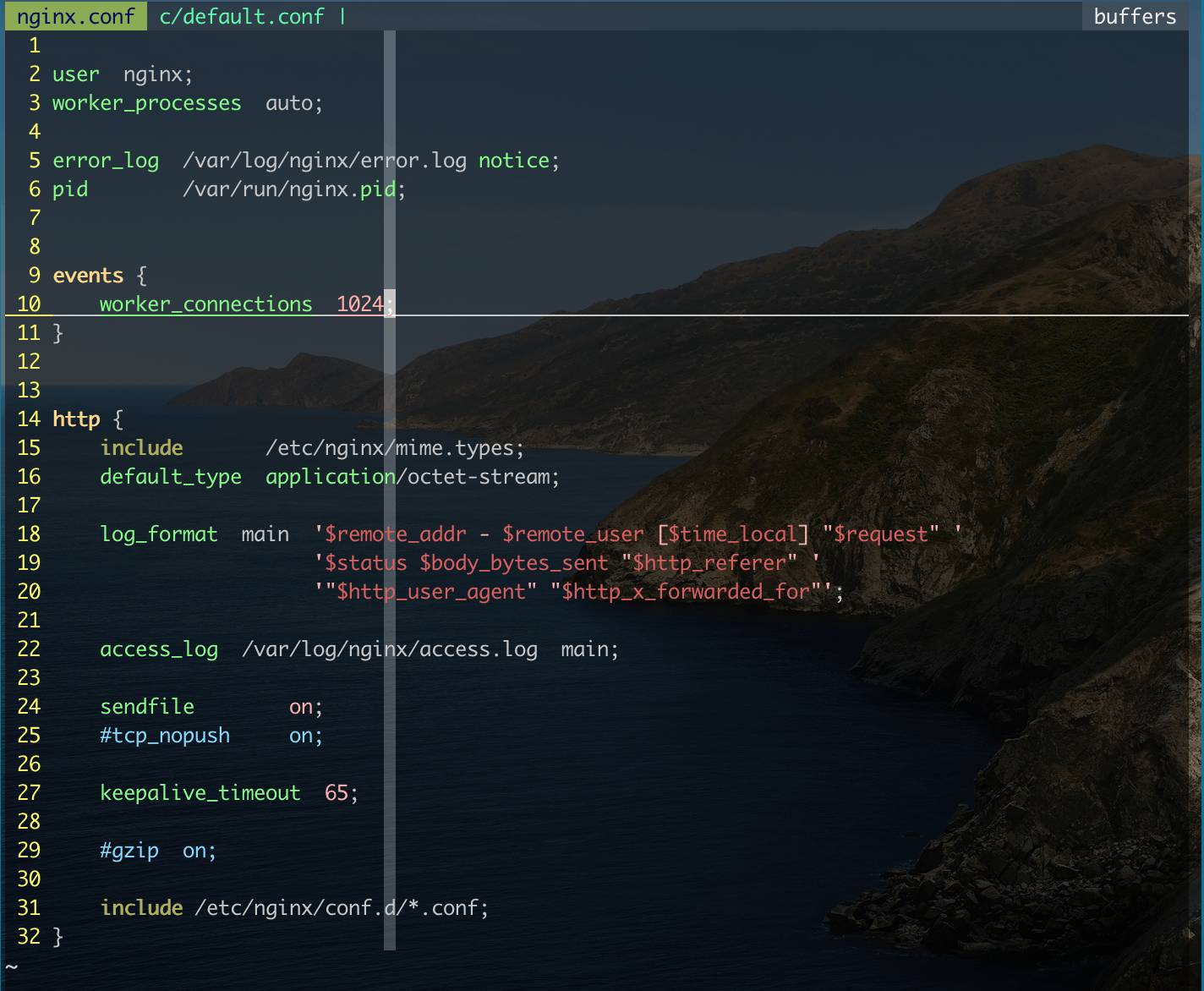Click the "auto;" value
The image size is (1204, 991).
coord(294,103)
